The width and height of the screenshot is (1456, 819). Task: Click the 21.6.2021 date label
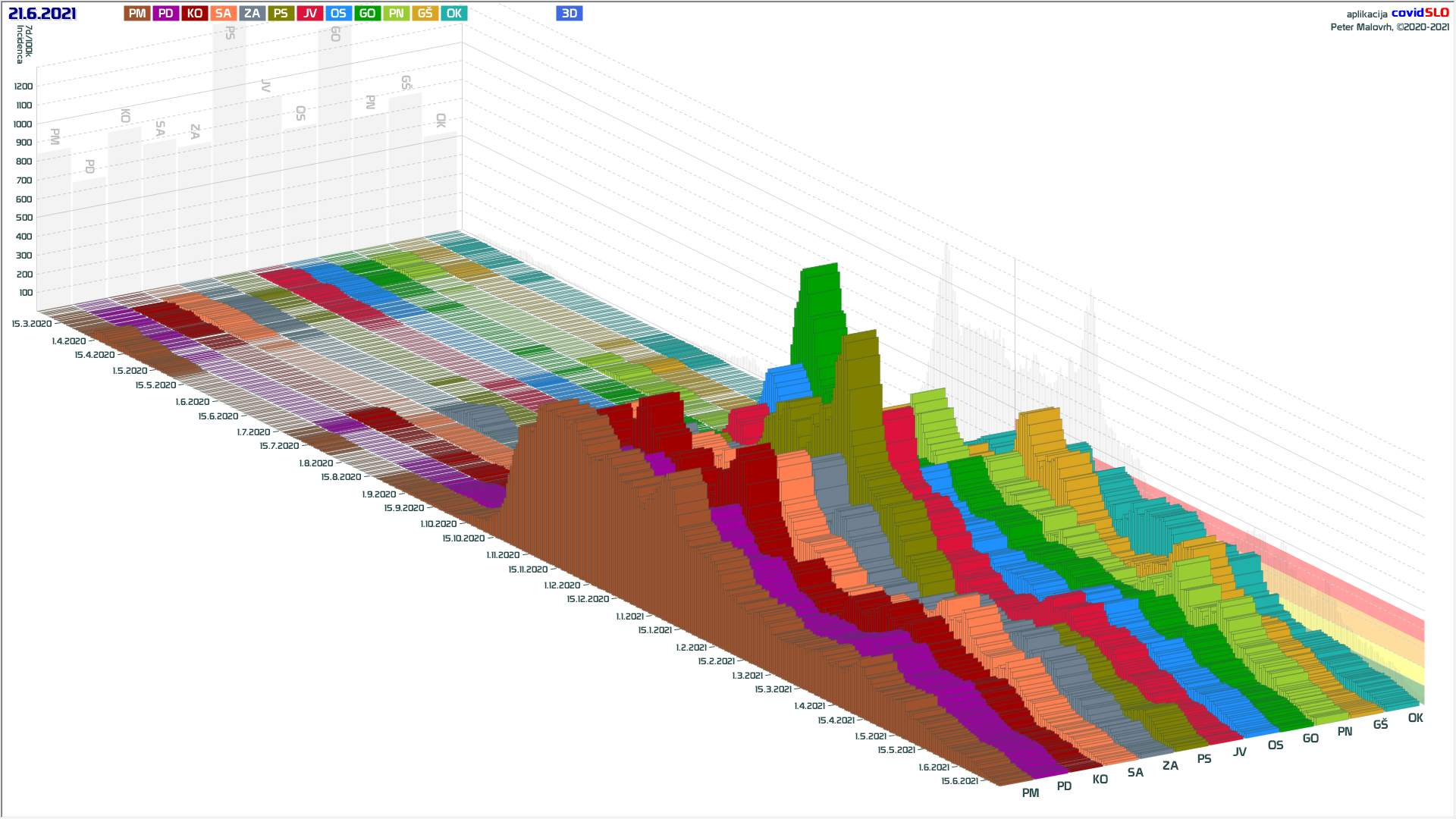pos(42,14)
